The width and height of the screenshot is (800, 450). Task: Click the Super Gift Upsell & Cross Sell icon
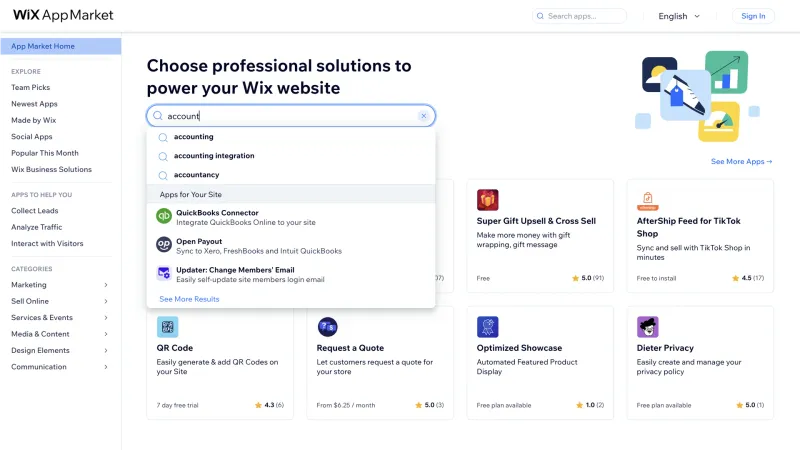[x=487, y=199]
